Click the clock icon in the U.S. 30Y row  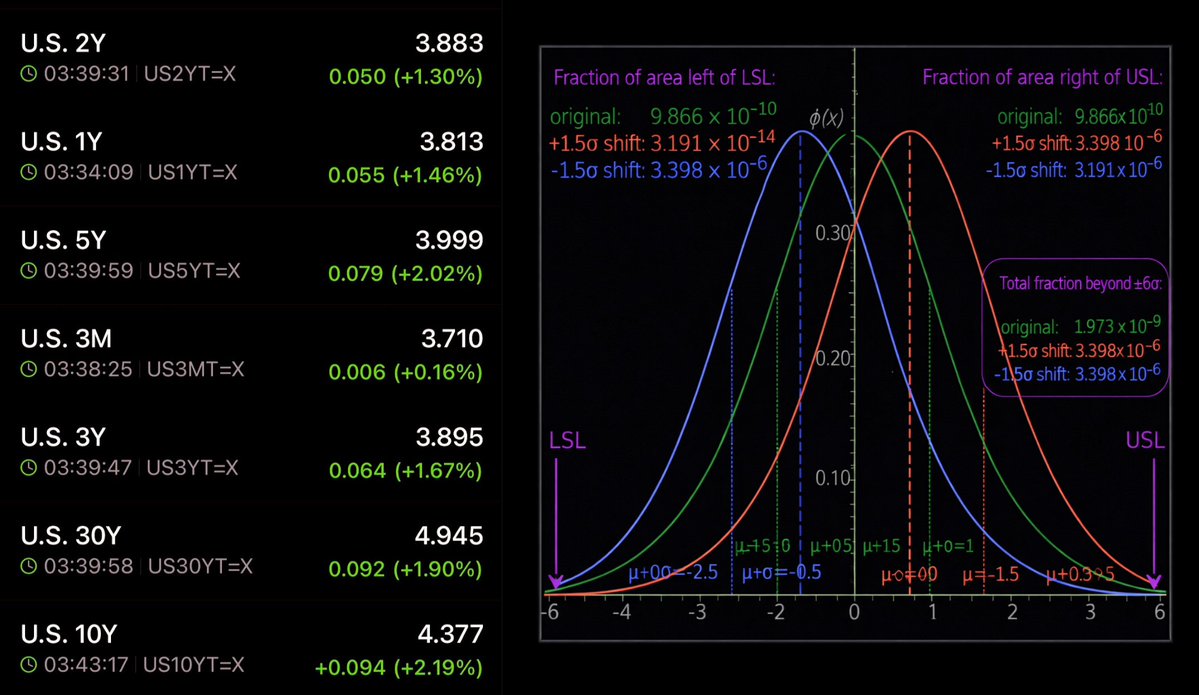28,567
